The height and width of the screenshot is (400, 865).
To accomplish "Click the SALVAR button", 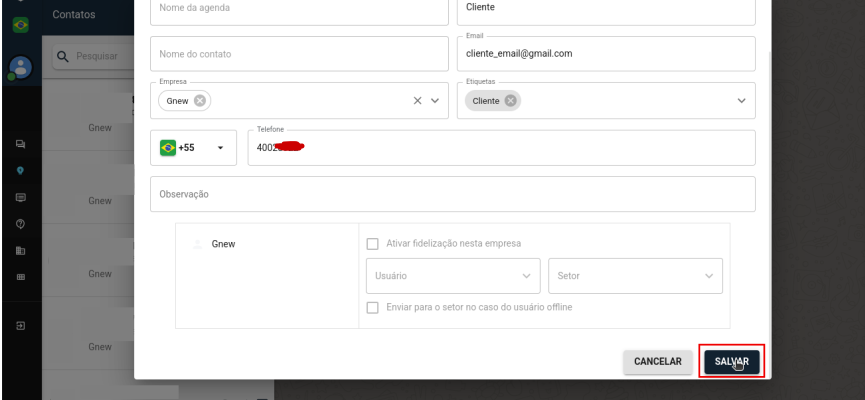I will pyautogui.click(x=731, y=362).
